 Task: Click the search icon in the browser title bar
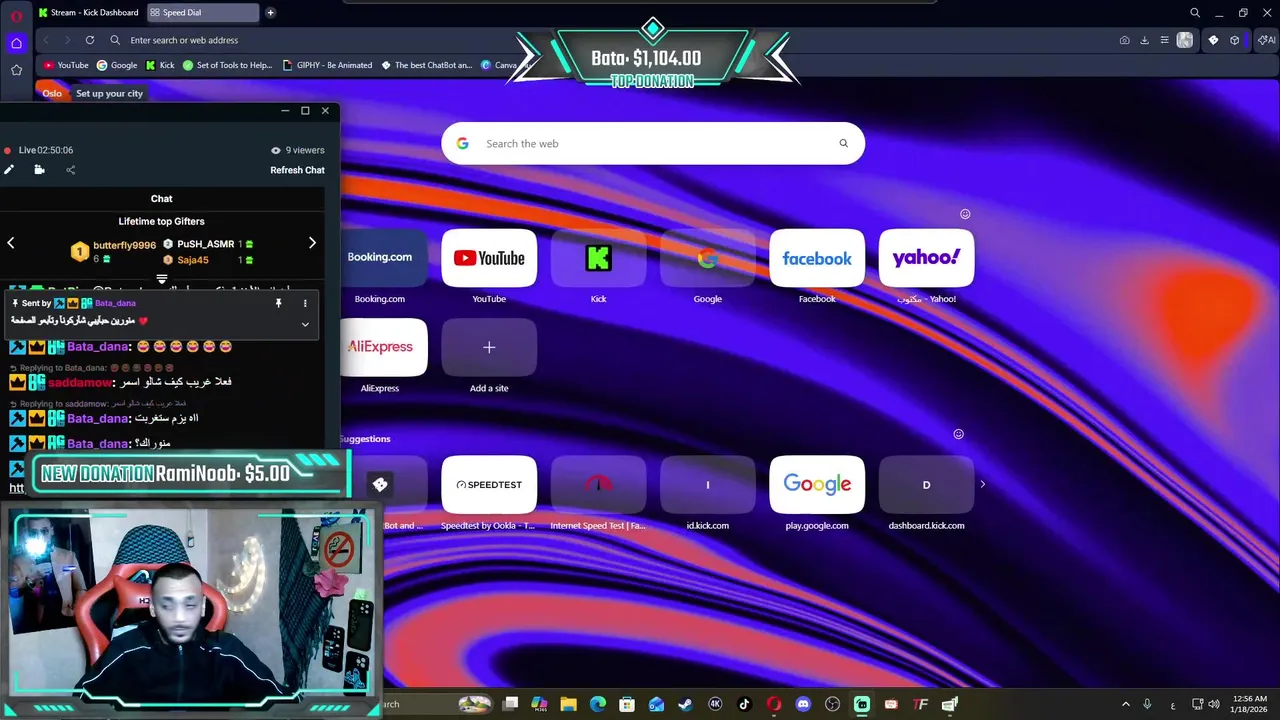pos(1195,13)
